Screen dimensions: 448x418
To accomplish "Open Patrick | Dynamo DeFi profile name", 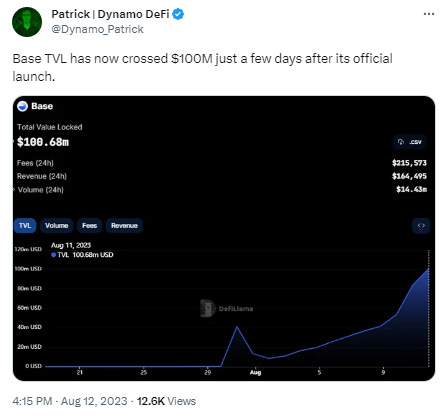I will point(110,14).
